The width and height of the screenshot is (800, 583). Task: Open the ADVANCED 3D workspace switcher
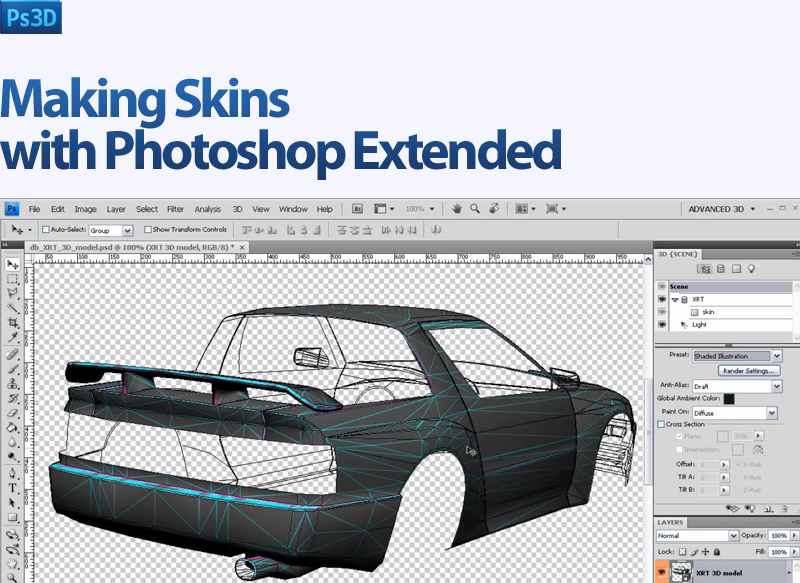click(x=721, y=209)
